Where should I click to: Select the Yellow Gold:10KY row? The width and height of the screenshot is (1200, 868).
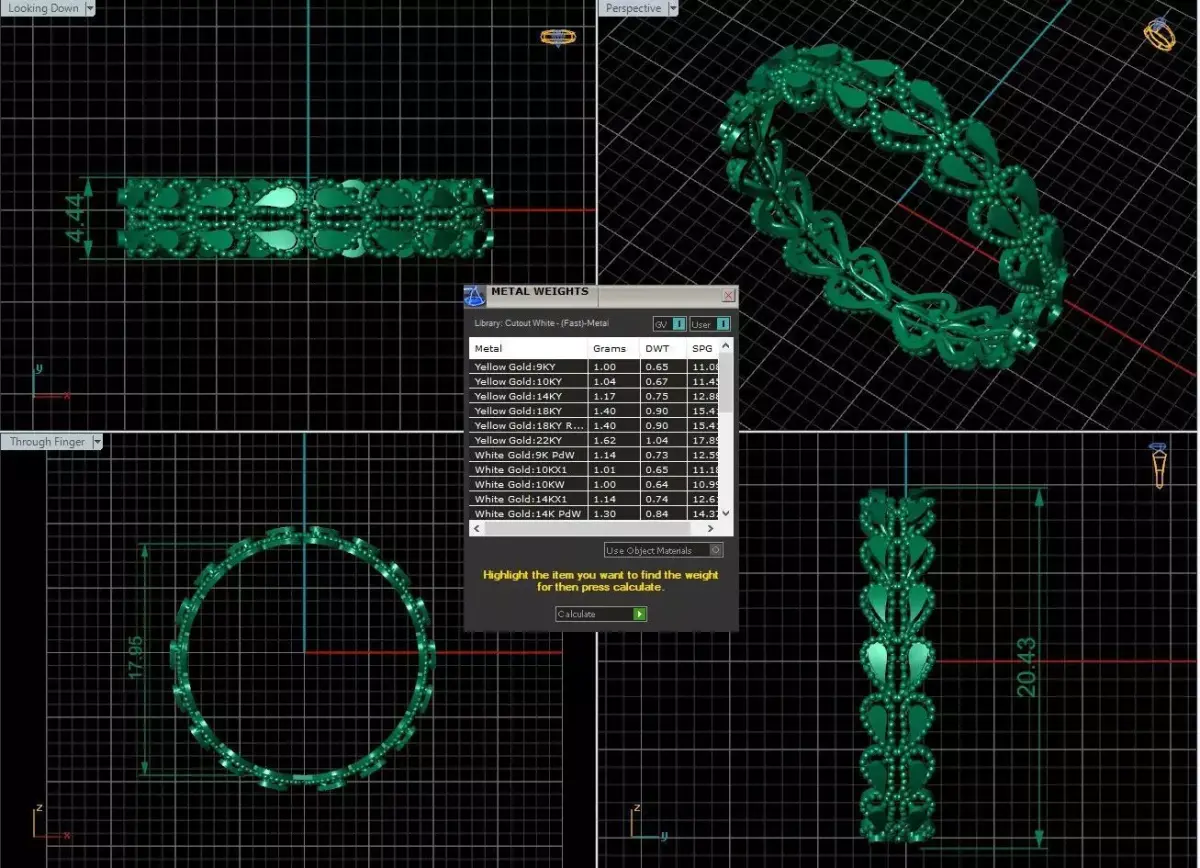point(594,382)
